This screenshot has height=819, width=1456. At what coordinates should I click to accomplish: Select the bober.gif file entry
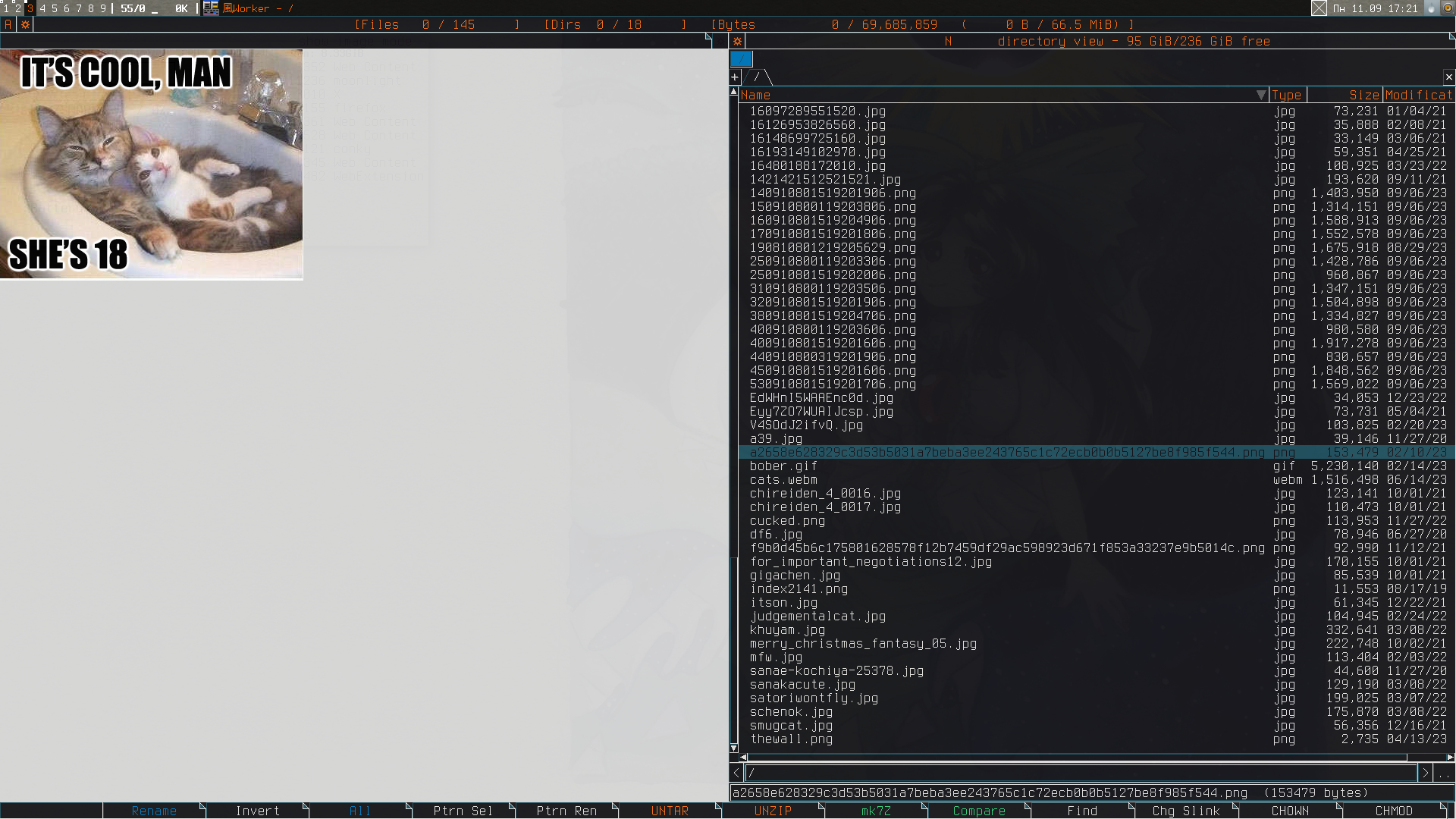tap(783, 466)
